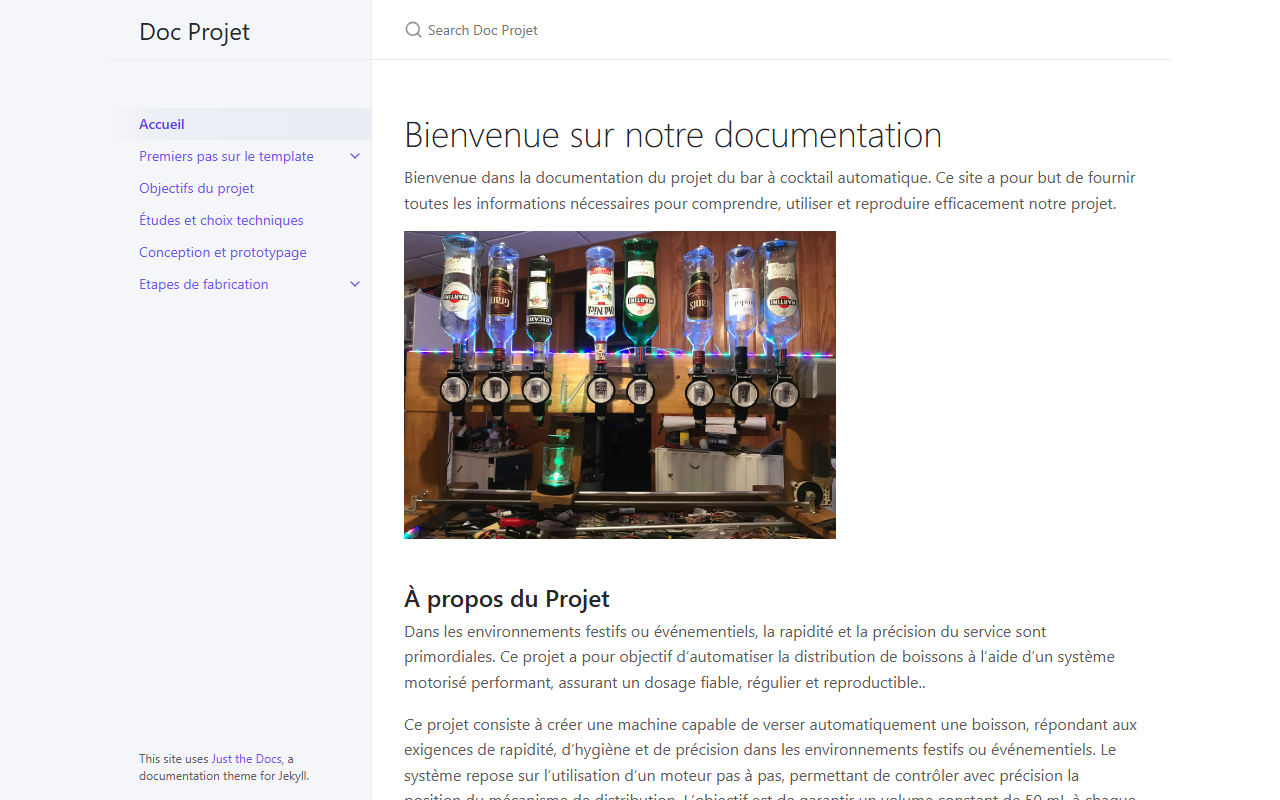Image resolution: width=1280 pixels, height=800 pixels.
Task: Go to Objectifs du projet
Action: [197, 188]
